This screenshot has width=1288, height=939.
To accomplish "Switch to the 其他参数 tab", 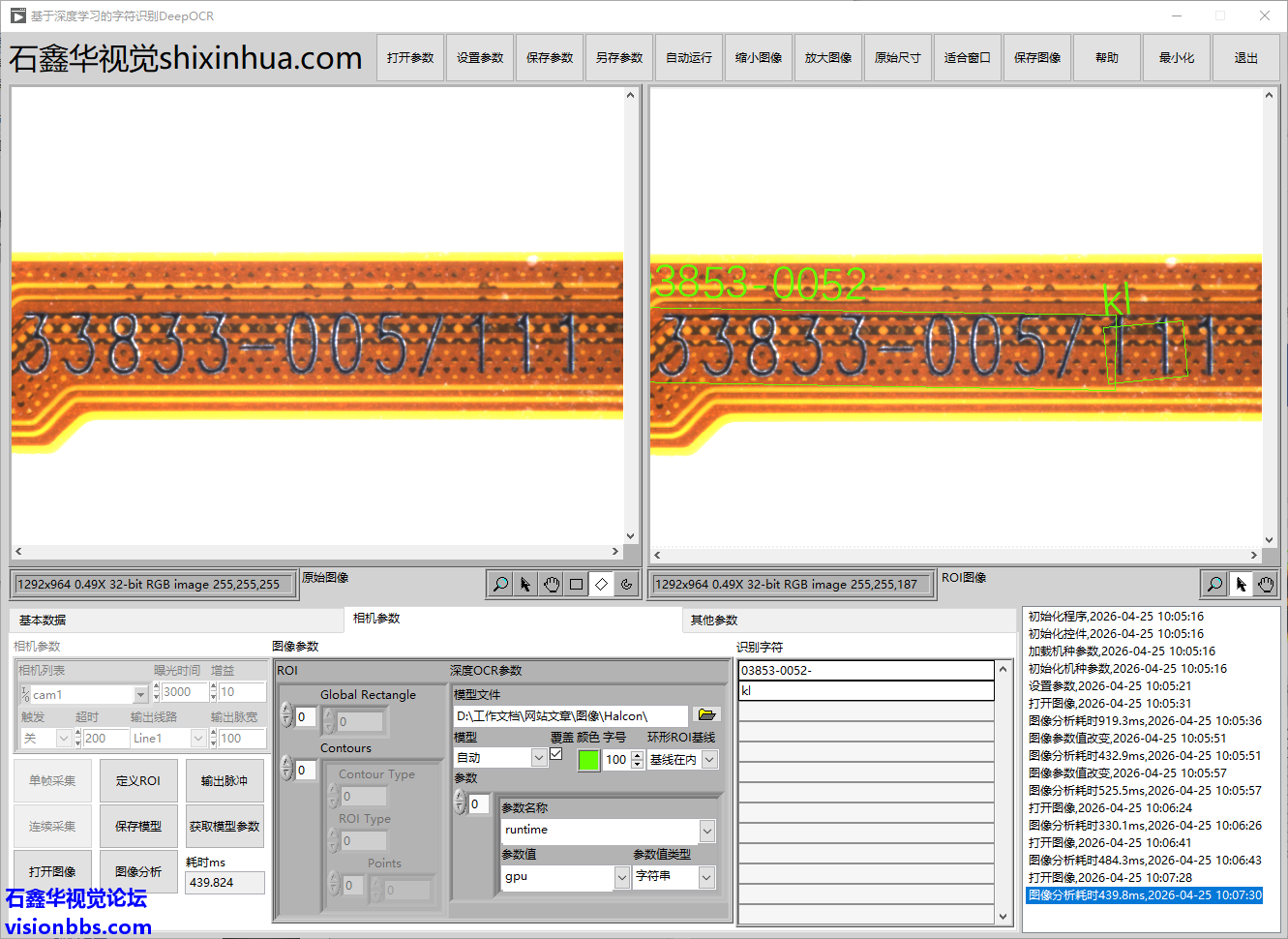I will pos(714,621).
